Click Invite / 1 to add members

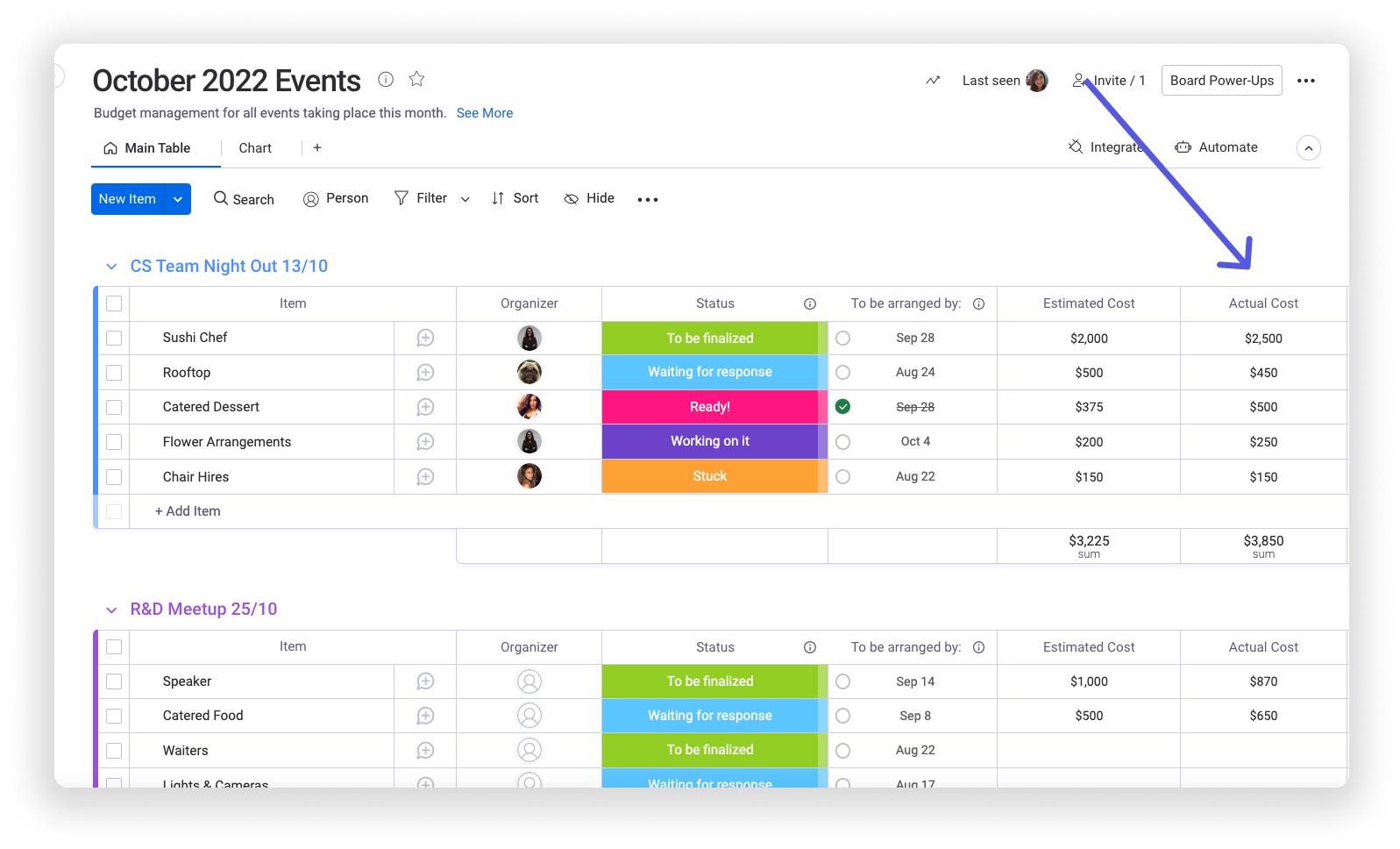click(x=1109, y=81)
